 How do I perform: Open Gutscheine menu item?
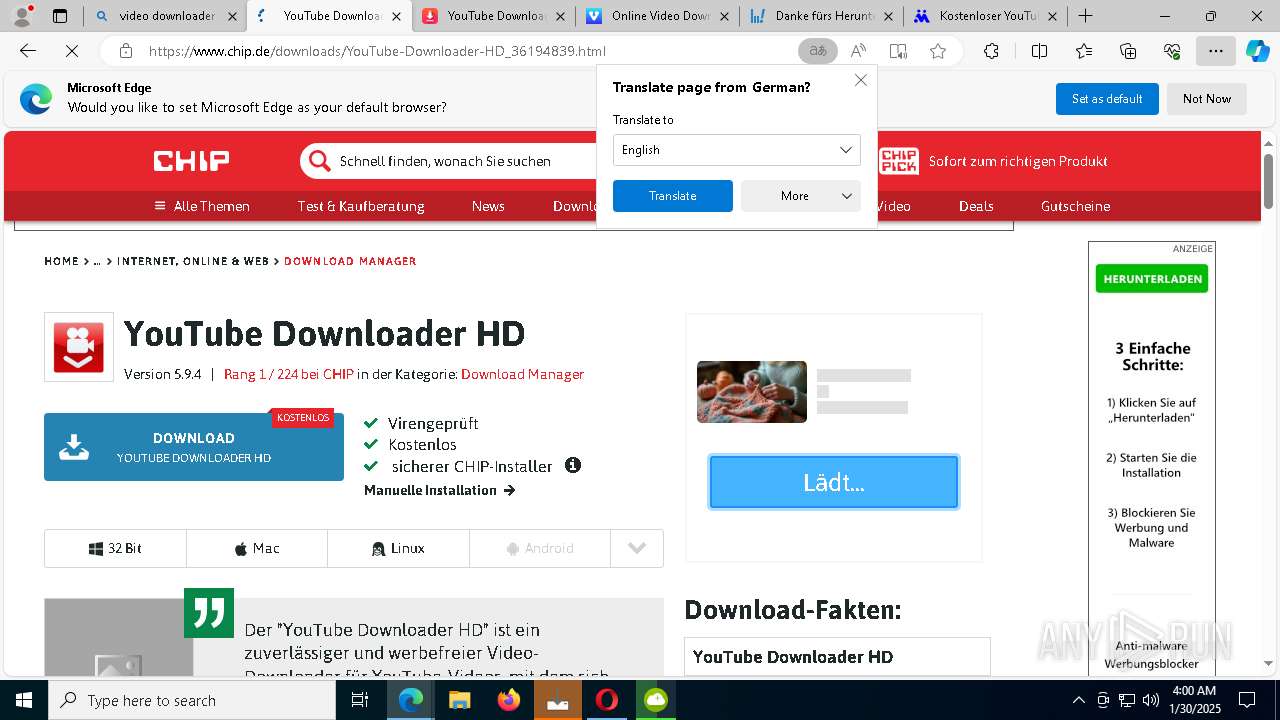(x=1076, y=206)
